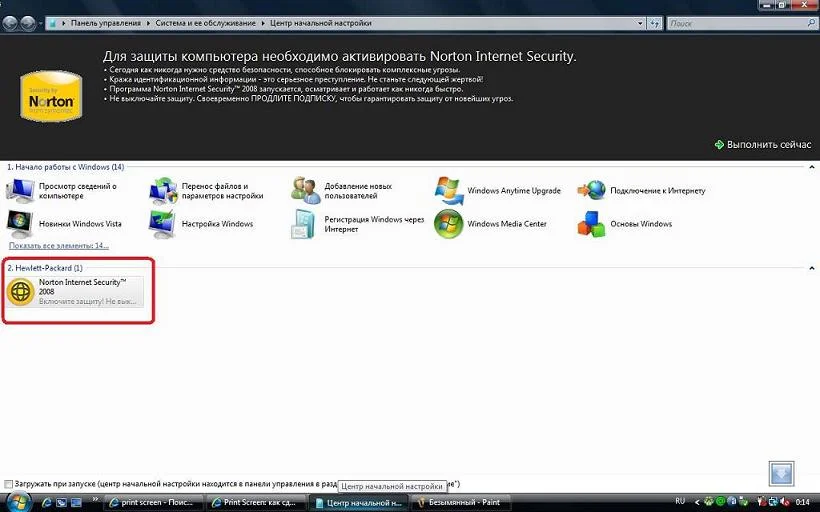Switch to 'Центр начальной н...' taskbar window
The width and height of the screenshot is (820, 512).
pos(358,503)
